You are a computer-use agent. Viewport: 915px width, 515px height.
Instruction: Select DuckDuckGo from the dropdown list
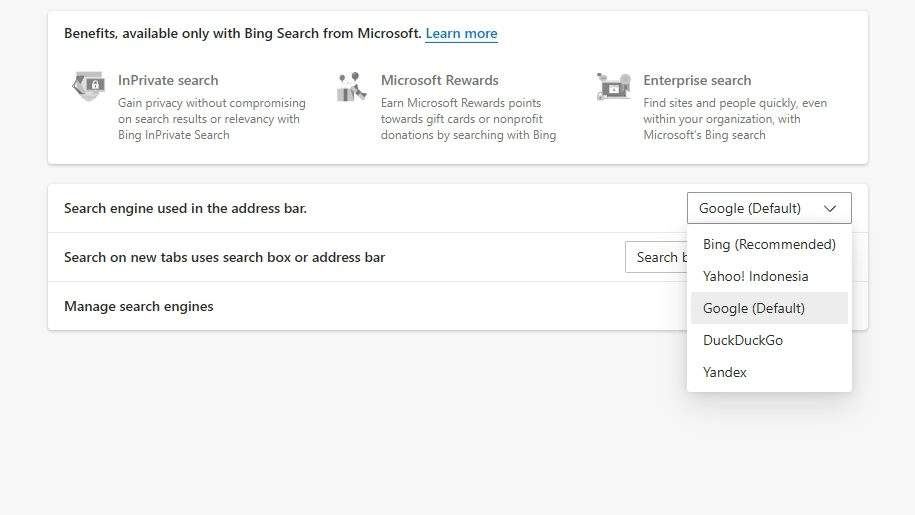point(769,340)
